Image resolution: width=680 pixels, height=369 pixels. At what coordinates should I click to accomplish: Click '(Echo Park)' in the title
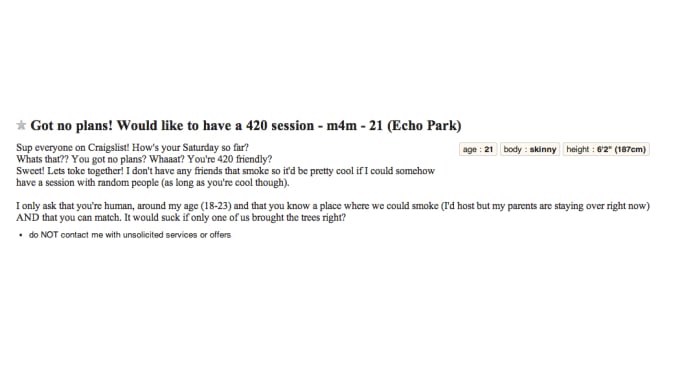[424, 126]
